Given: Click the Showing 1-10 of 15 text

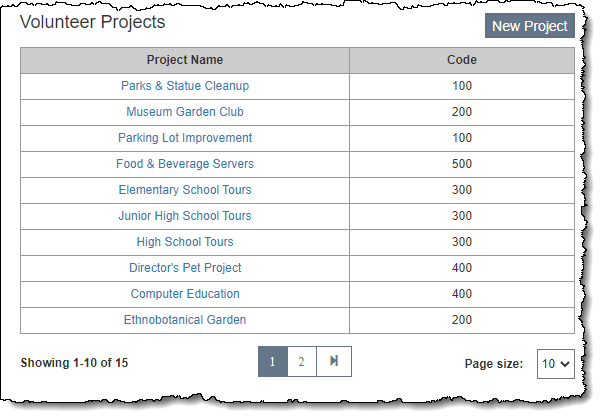Looking at the screenshot, I should pos(74,363).
